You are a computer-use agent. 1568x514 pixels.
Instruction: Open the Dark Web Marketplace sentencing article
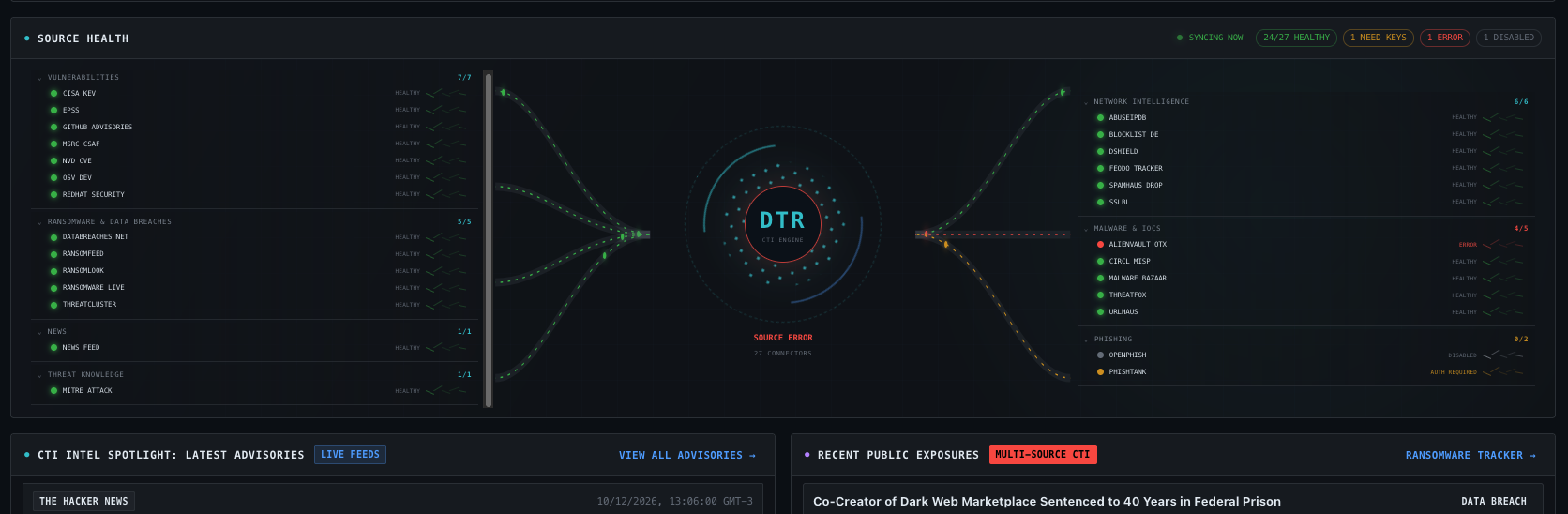[x=1047, y=502]
